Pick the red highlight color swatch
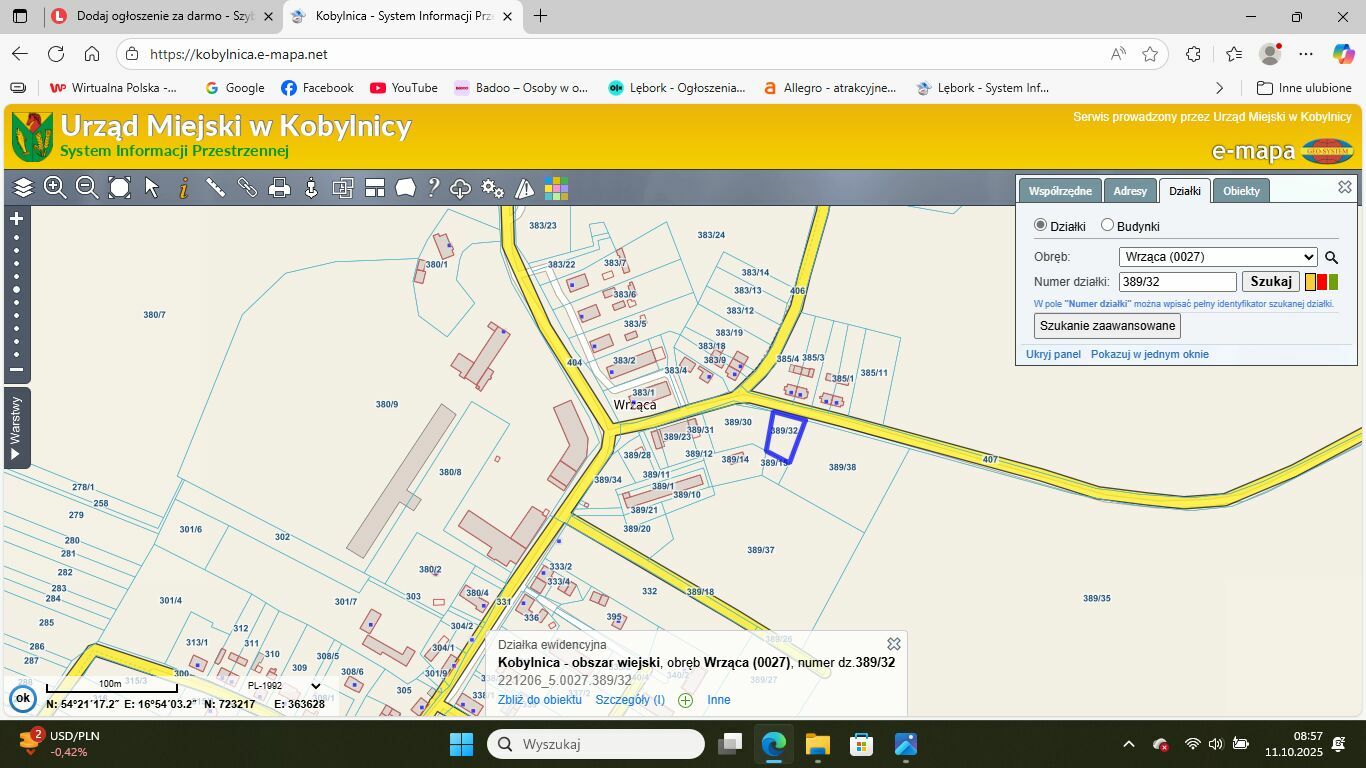 1321,282
